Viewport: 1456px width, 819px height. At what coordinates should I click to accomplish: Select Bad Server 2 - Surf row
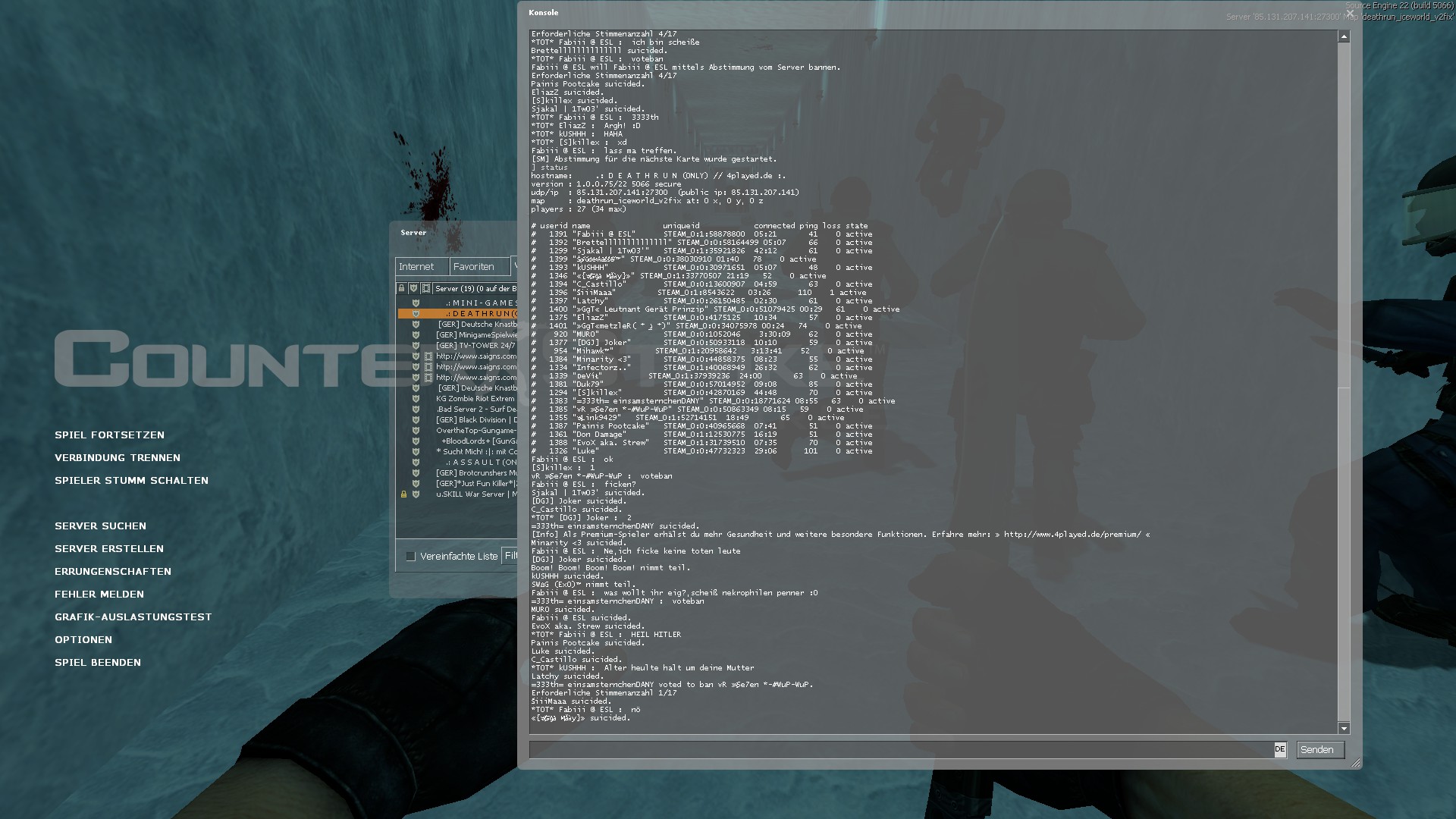(x=457, y=409)
